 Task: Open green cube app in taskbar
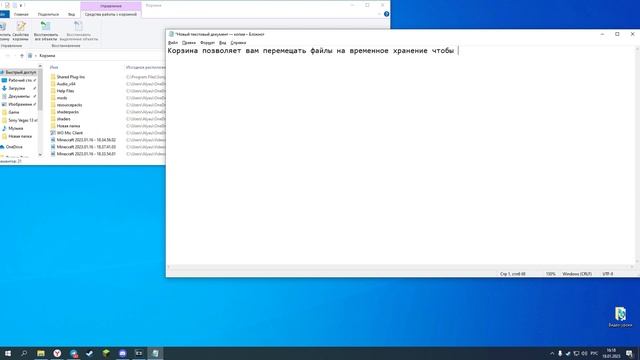[x=106, y=353]
